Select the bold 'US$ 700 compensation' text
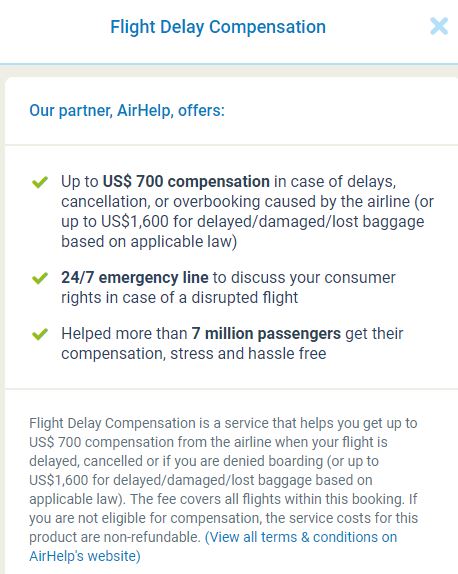The width and height of the screenshot is (458, 574). point(186,182)
